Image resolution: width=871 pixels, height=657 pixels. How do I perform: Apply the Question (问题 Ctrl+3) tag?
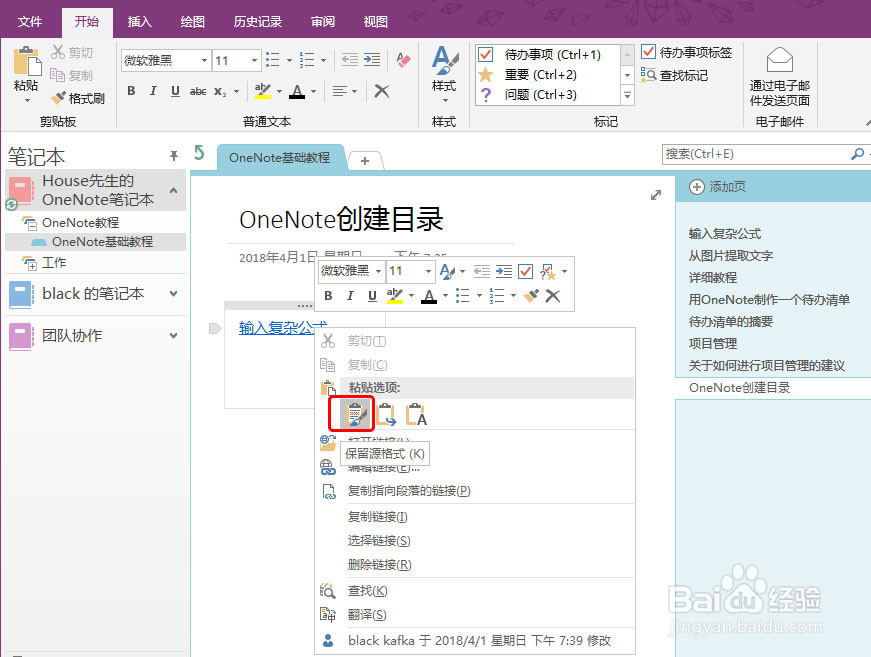(485, 94)
